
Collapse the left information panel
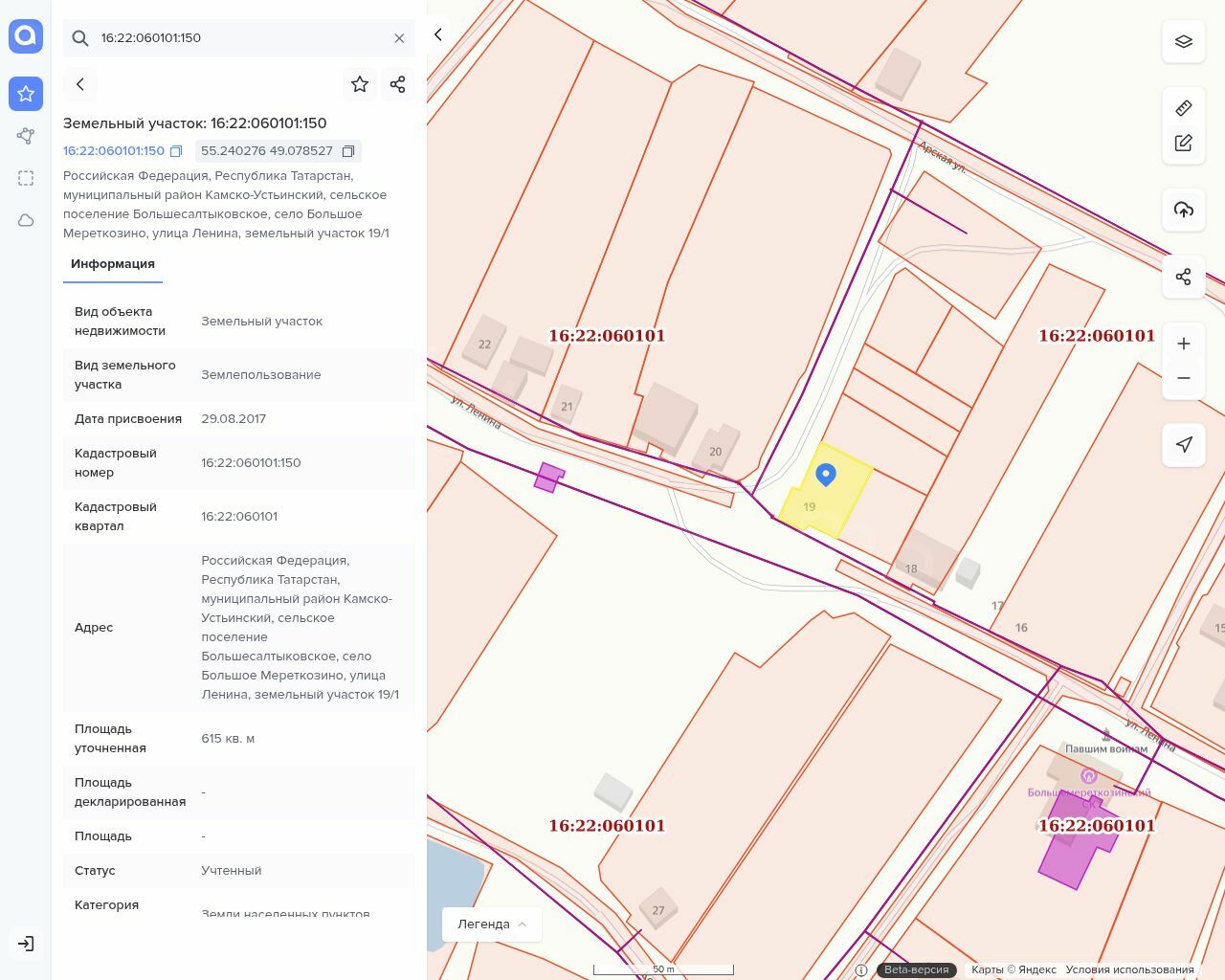point(438,34)
